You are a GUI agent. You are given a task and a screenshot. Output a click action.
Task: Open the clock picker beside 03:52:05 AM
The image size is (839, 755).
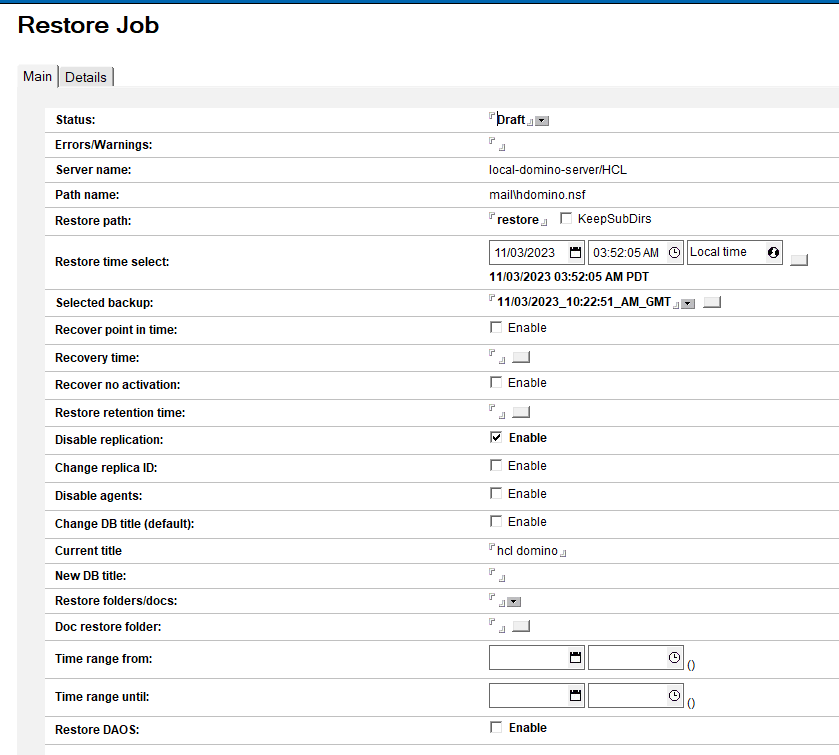pos(674,252)
